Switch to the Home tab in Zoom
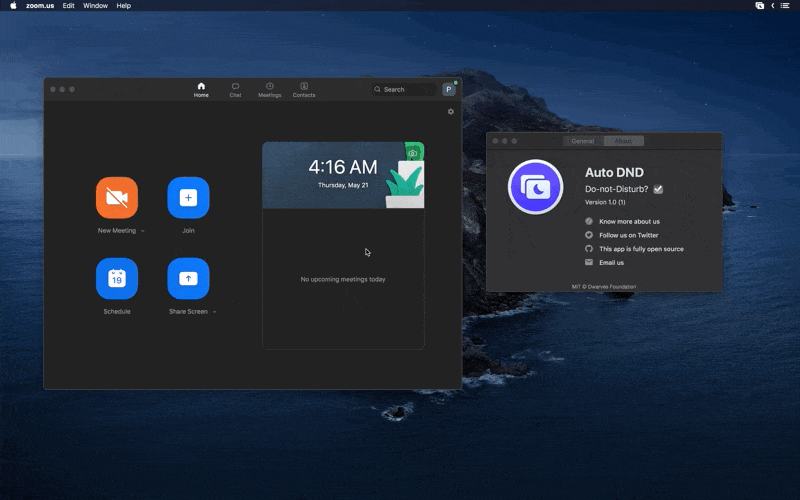This screenshot has width=800, height=500. (x=201, y=89)
